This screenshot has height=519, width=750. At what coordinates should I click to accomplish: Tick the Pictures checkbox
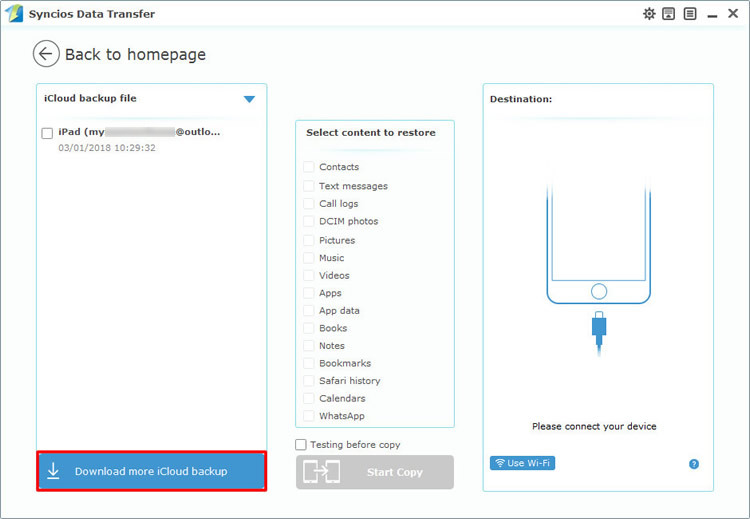[309, 241]
